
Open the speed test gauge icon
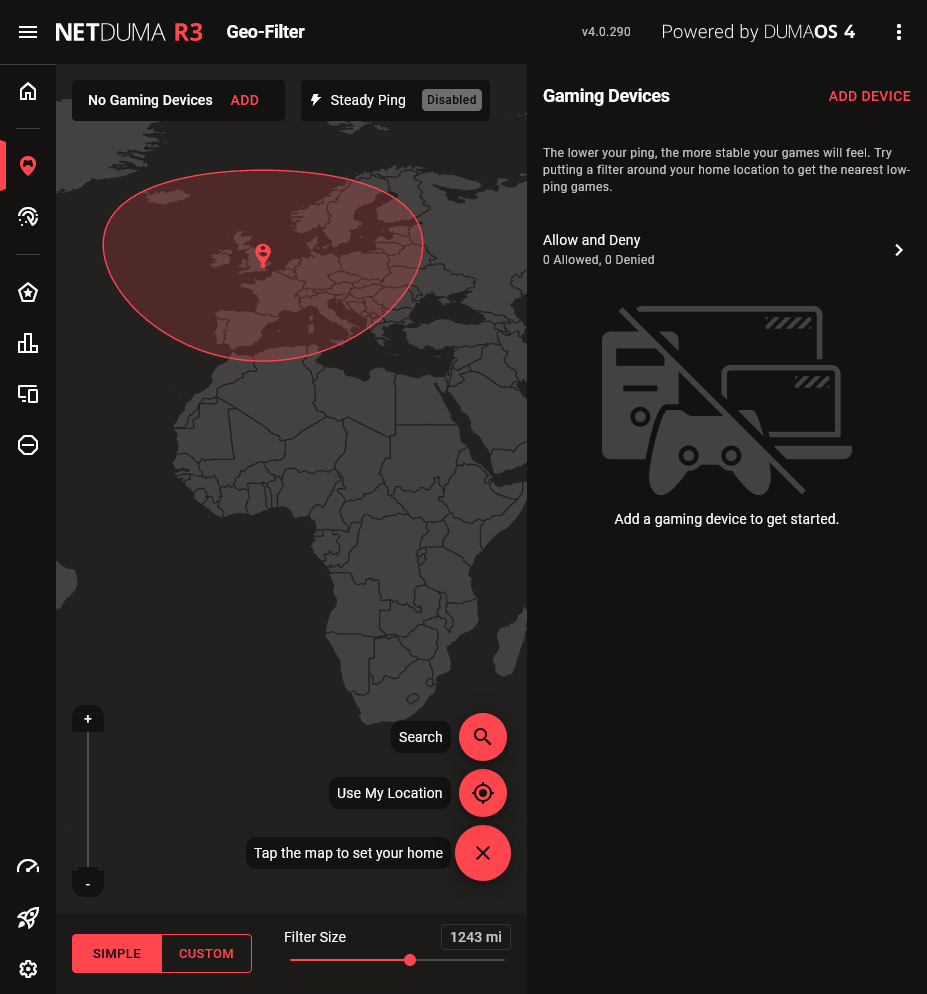click(28, 866)
